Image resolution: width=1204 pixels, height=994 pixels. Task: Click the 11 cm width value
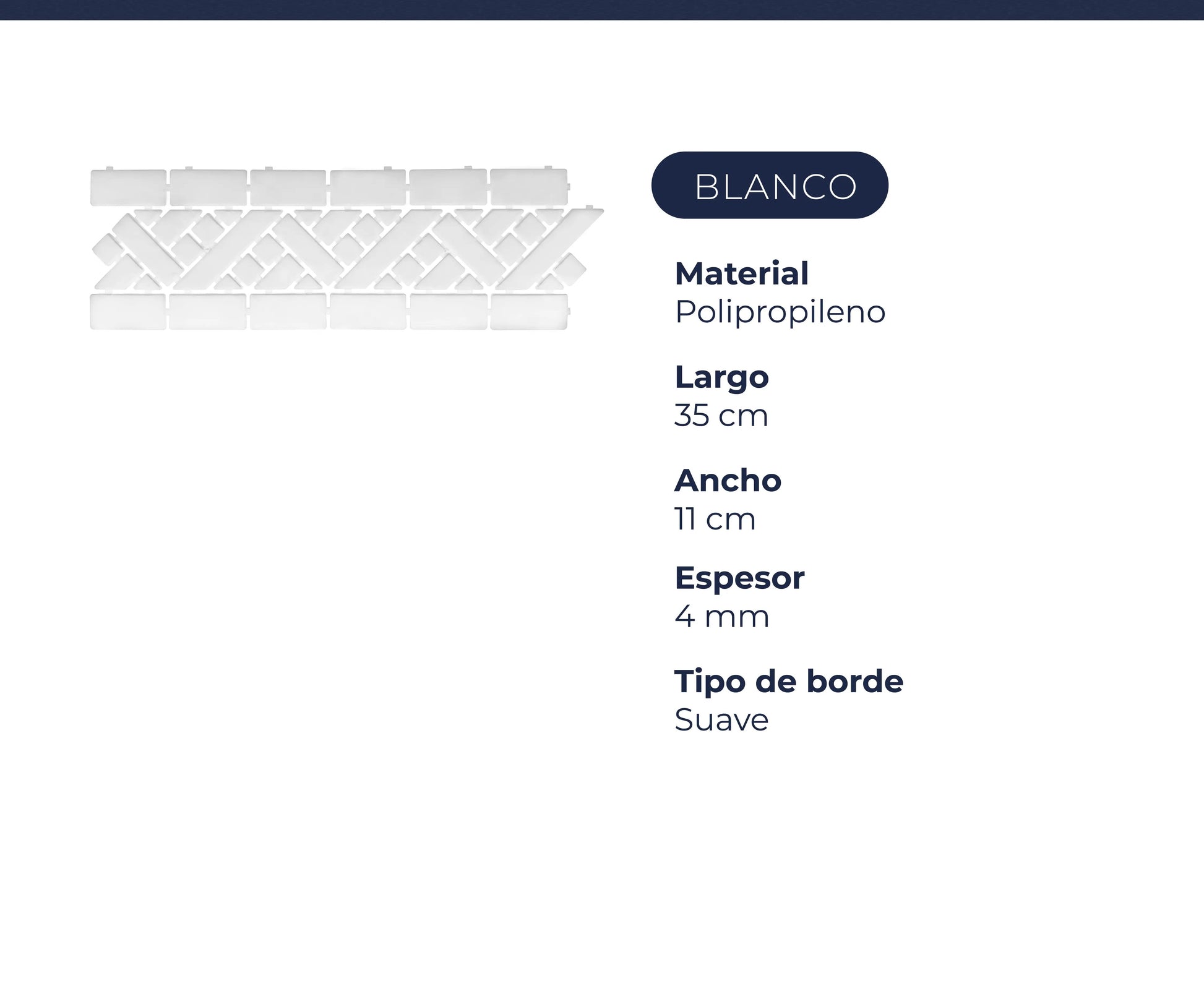(x=715, y=518)
